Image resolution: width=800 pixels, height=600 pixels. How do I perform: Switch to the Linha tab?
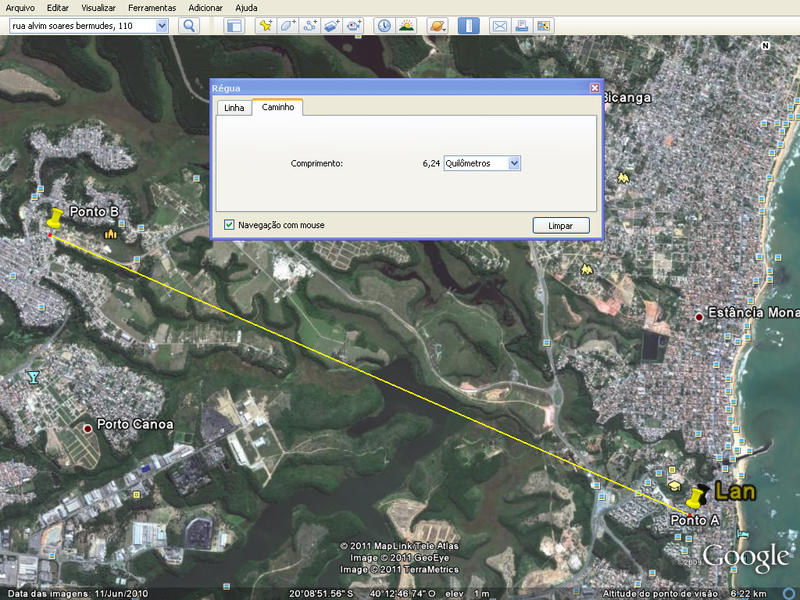coord(234,108)
